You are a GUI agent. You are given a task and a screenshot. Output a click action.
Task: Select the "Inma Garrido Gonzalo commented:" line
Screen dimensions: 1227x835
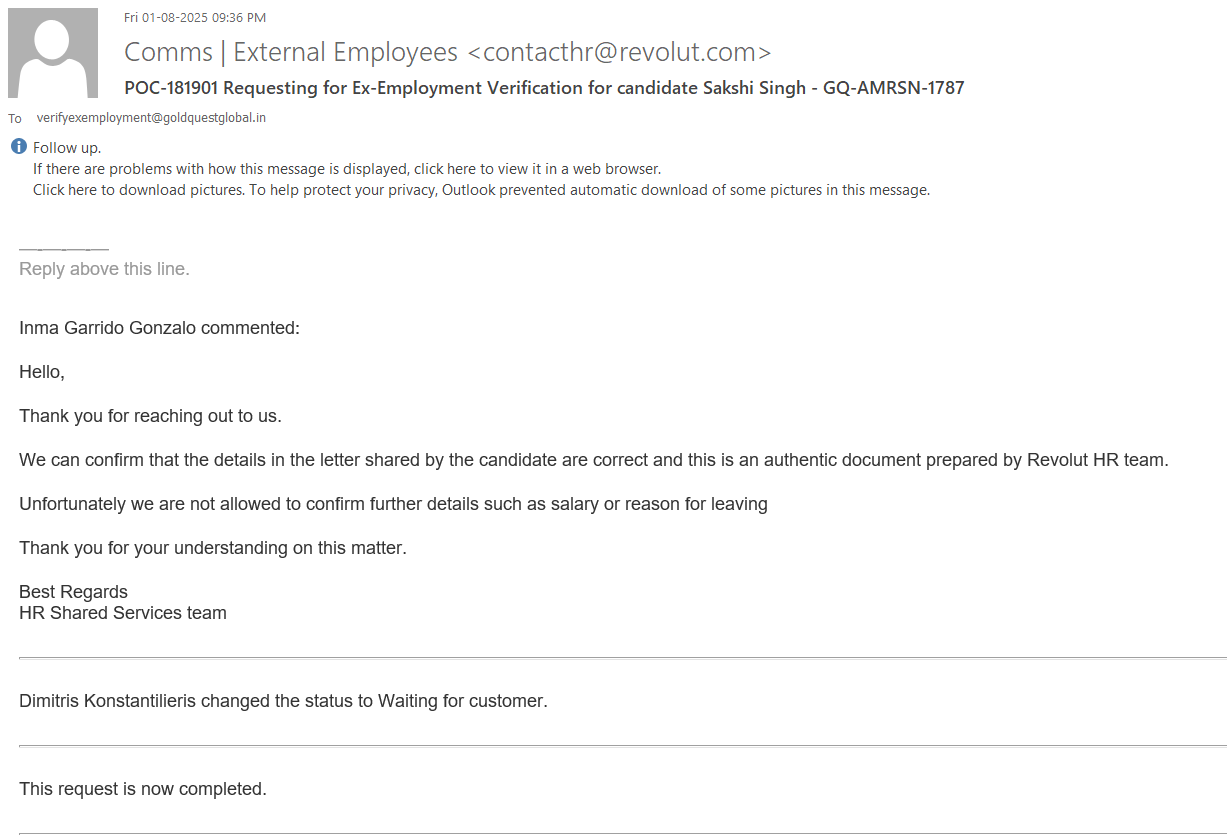pos(159,328)
